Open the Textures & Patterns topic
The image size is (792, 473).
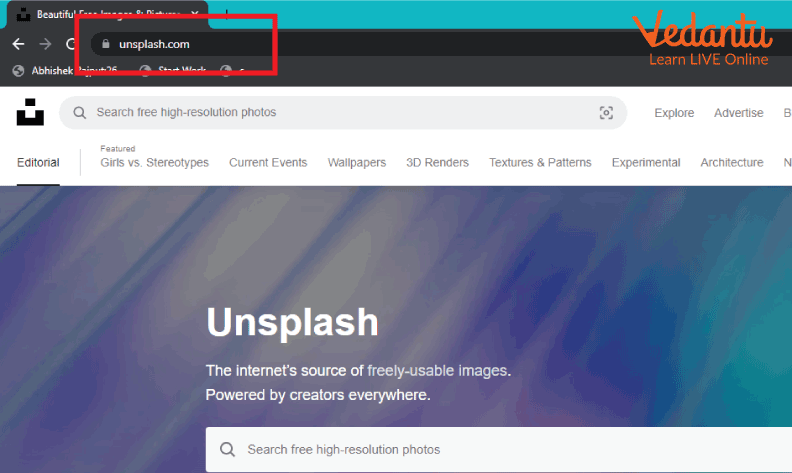pos(540,163)
